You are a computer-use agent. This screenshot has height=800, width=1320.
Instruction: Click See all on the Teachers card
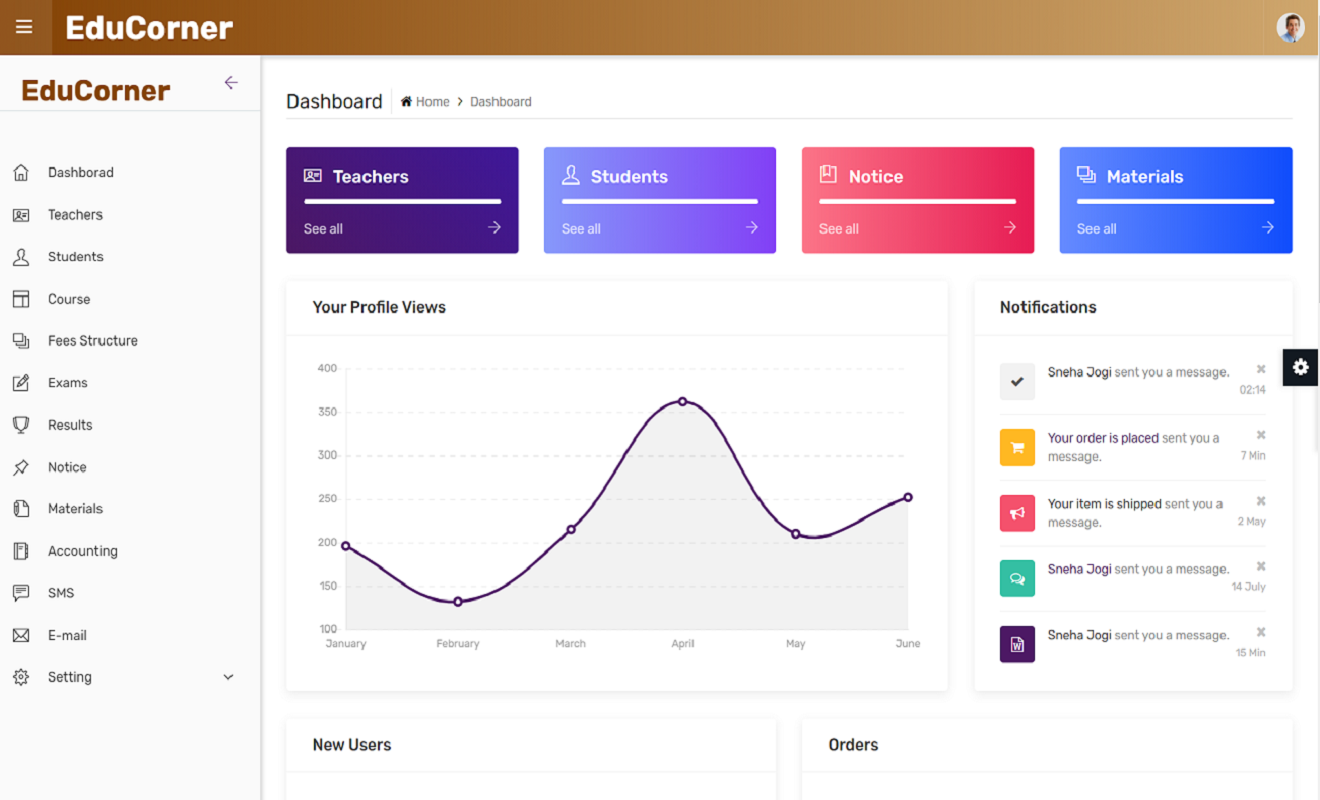coord(323,229)
